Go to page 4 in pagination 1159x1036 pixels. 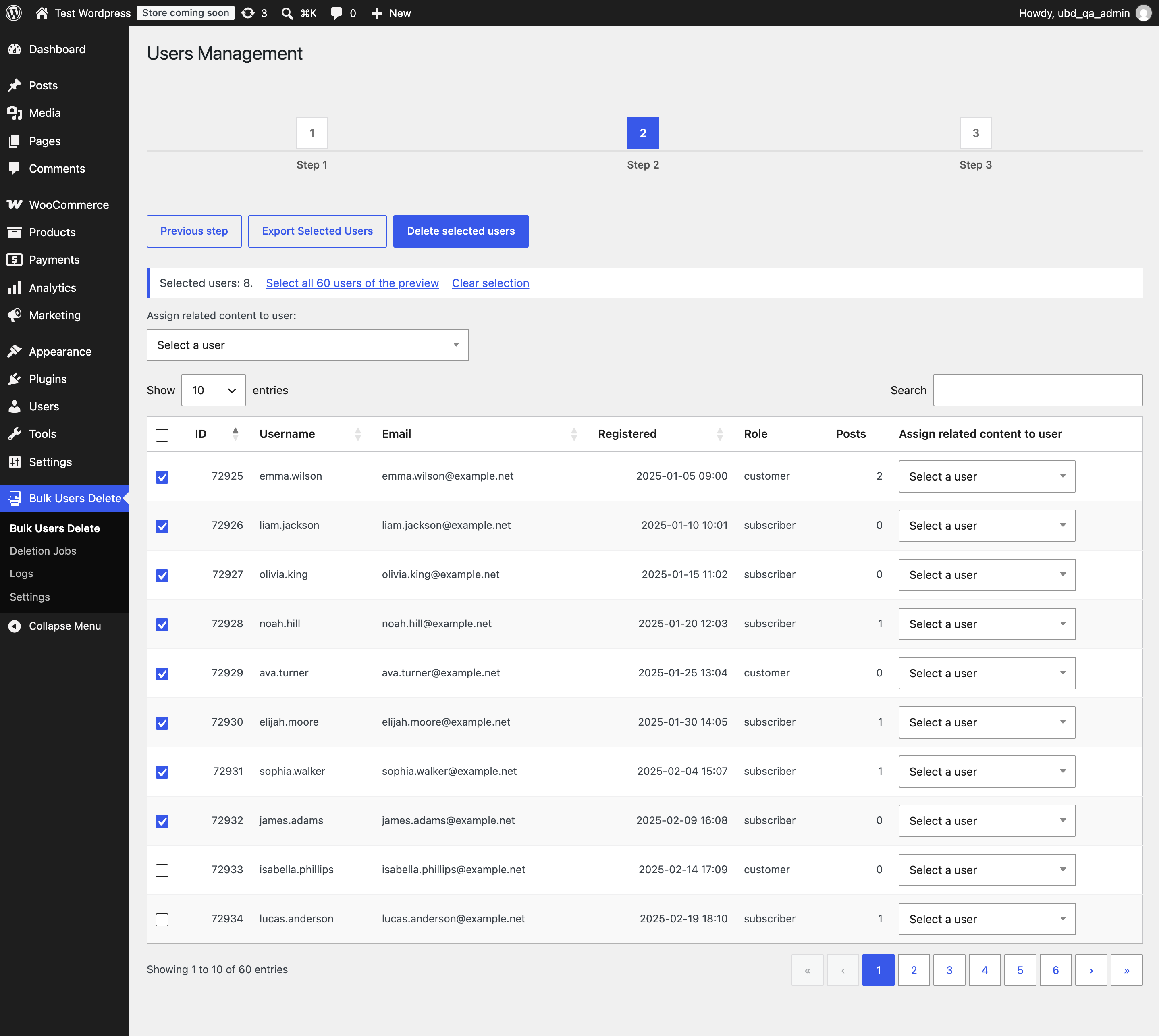[x=985, y=970]
